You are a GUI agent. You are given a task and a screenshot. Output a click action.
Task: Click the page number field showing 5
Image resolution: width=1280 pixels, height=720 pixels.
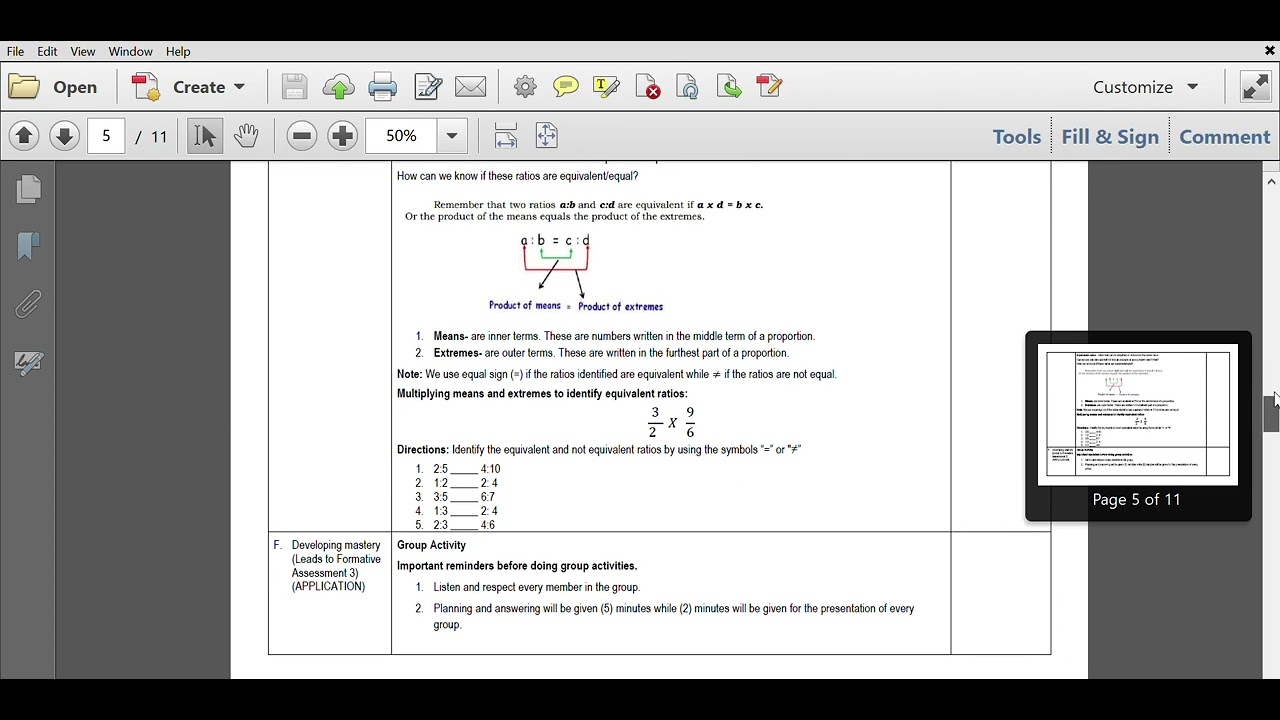(x=106, y=136)
